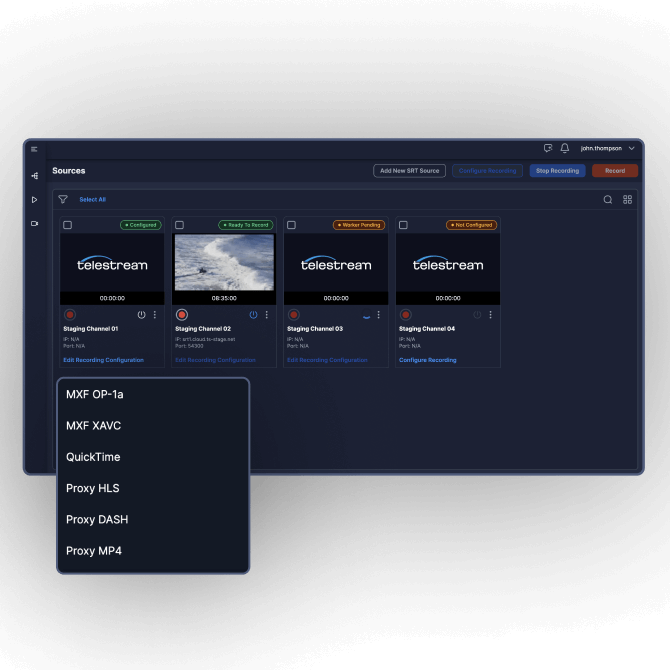
Task: Expand the john.thompson user dropdown
Action: [x=606, y=148]
